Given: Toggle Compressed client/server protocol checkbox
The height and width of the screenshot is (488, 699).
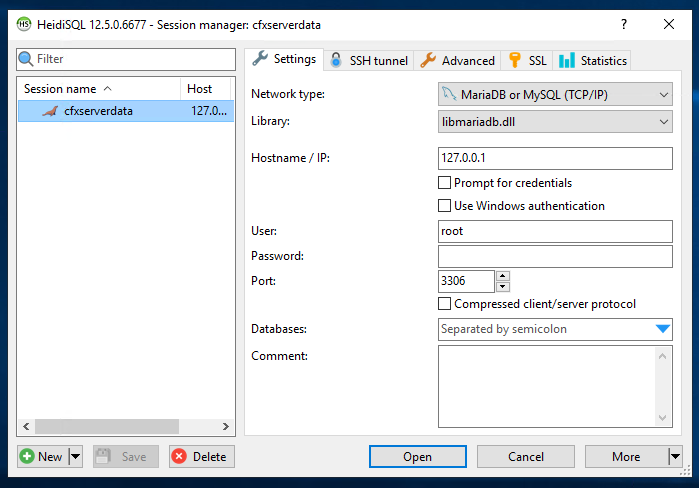Looking at the screenshot, I should pos(444,303).
